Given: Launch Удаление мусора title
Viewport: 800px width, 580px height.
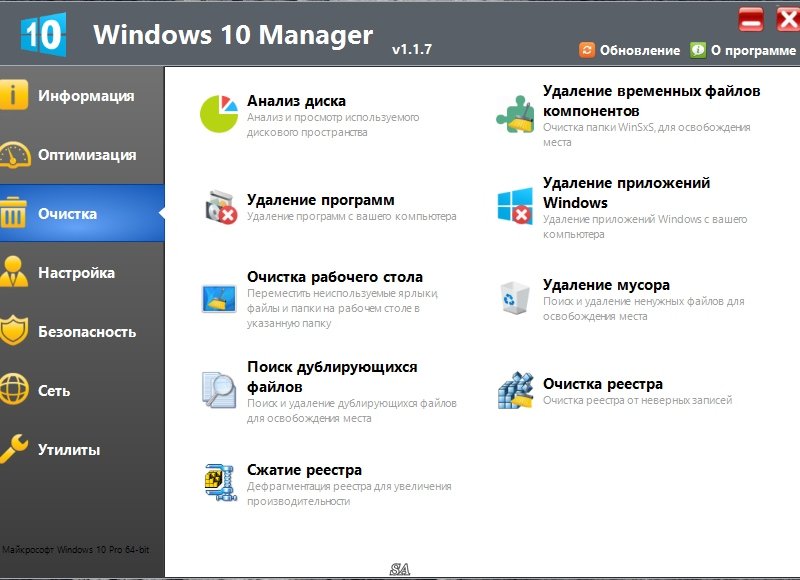Looking at the screenshot, I should (x=607, y=285).
